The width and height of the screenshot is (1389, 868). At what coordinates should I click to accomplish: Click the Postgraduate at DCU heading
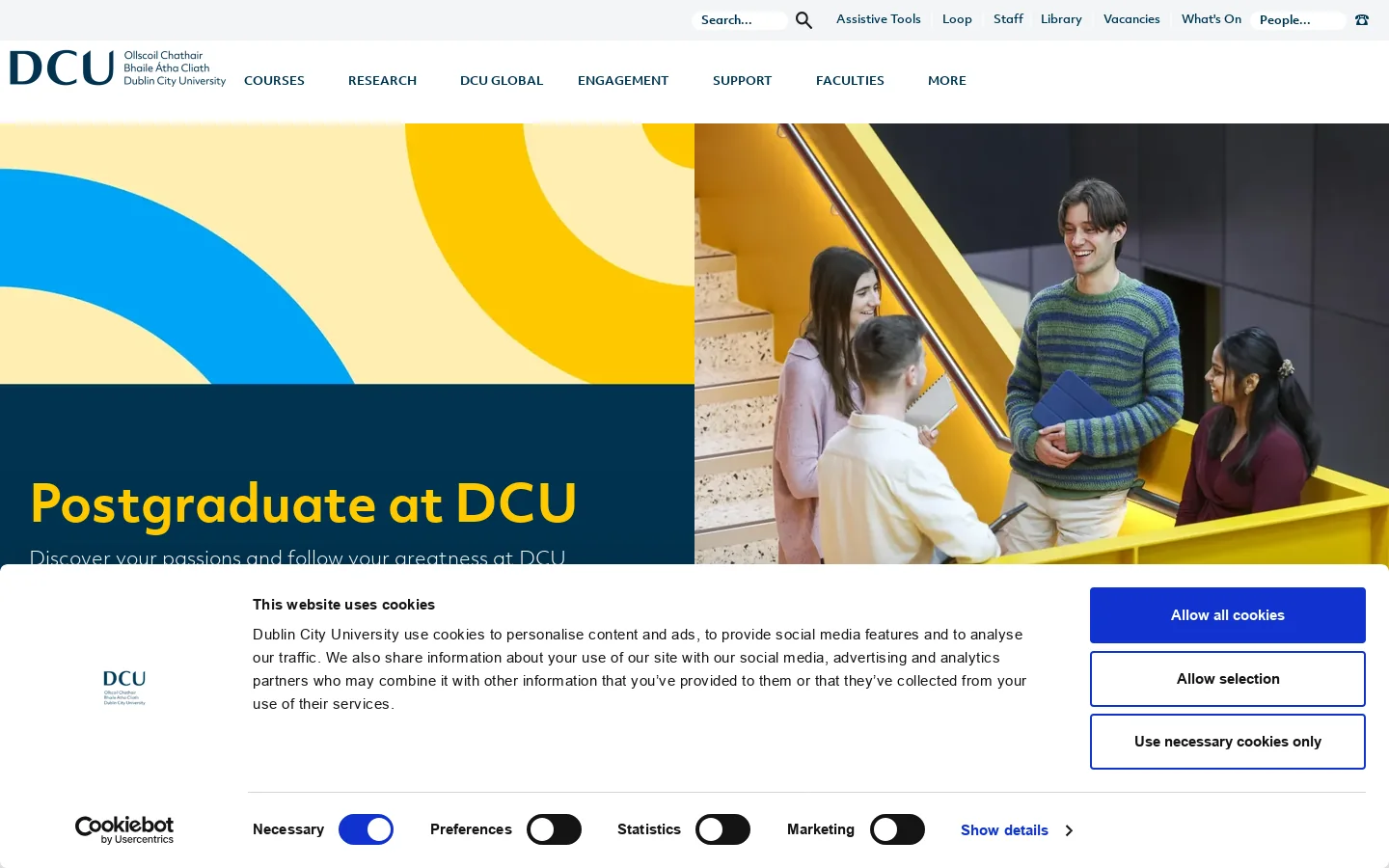(304, 503)
